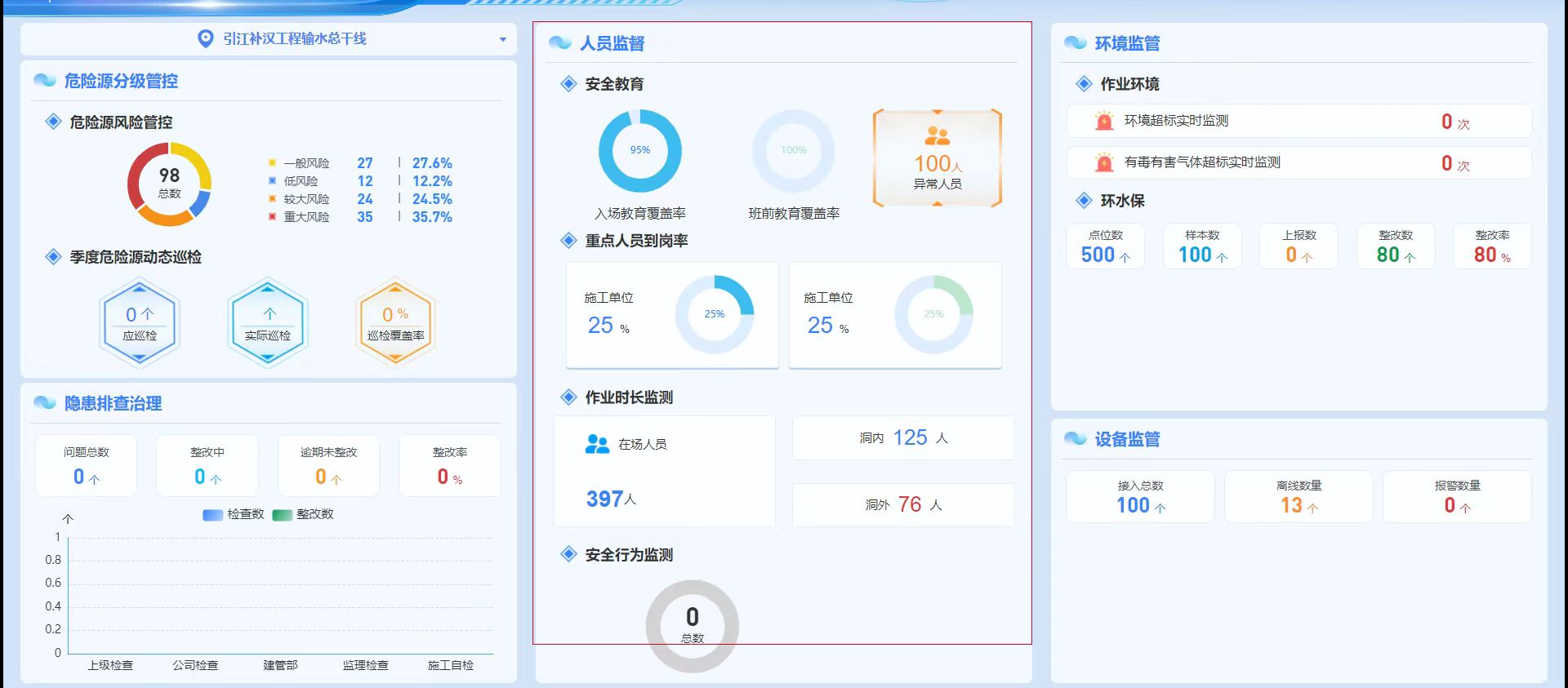Open the 问题总数 stat card
This screenshot has height=688, width=1568.
point(86,465)
